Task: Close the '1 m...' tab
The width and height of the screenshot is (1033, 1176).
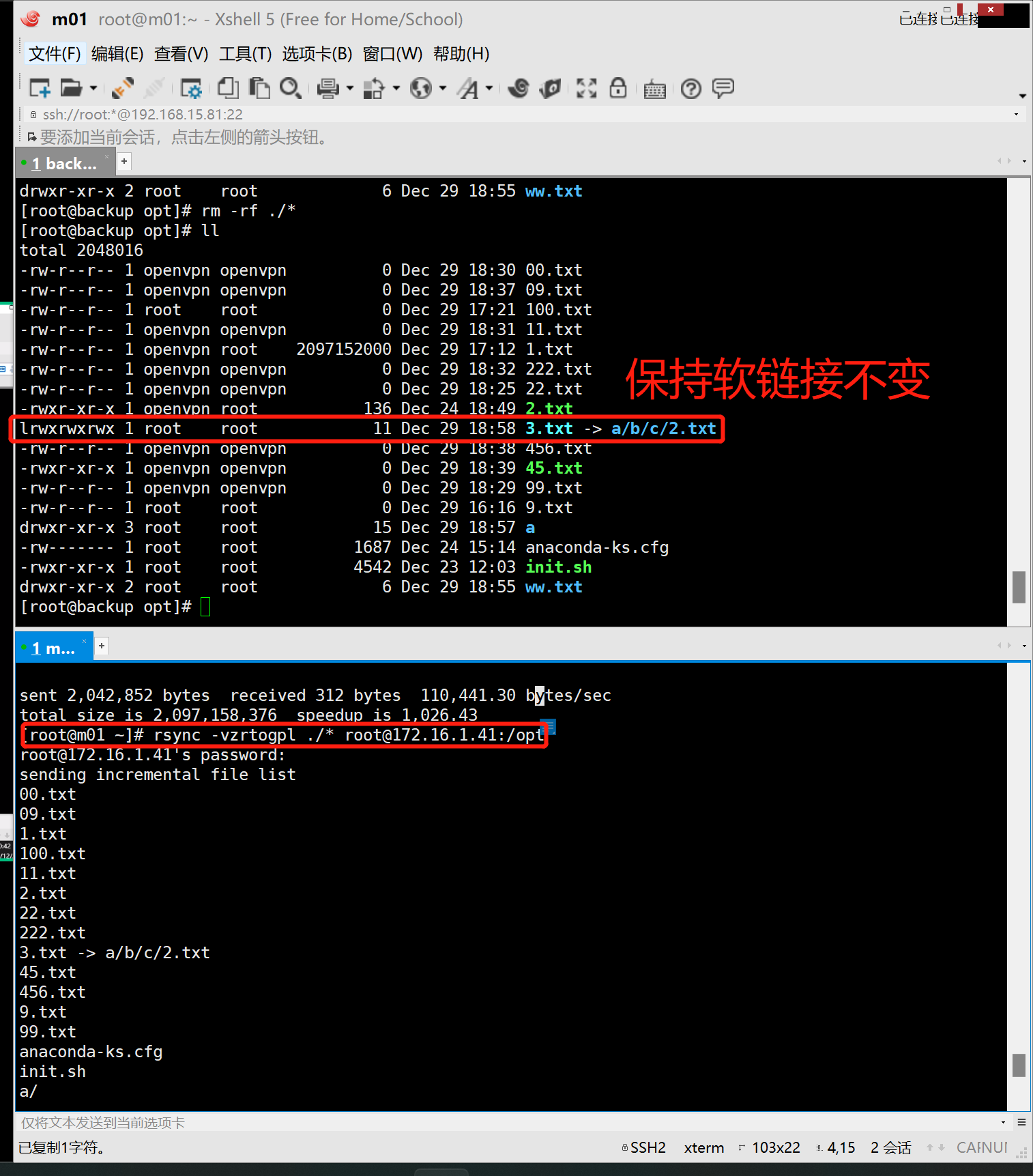Action: coord(85,642)
